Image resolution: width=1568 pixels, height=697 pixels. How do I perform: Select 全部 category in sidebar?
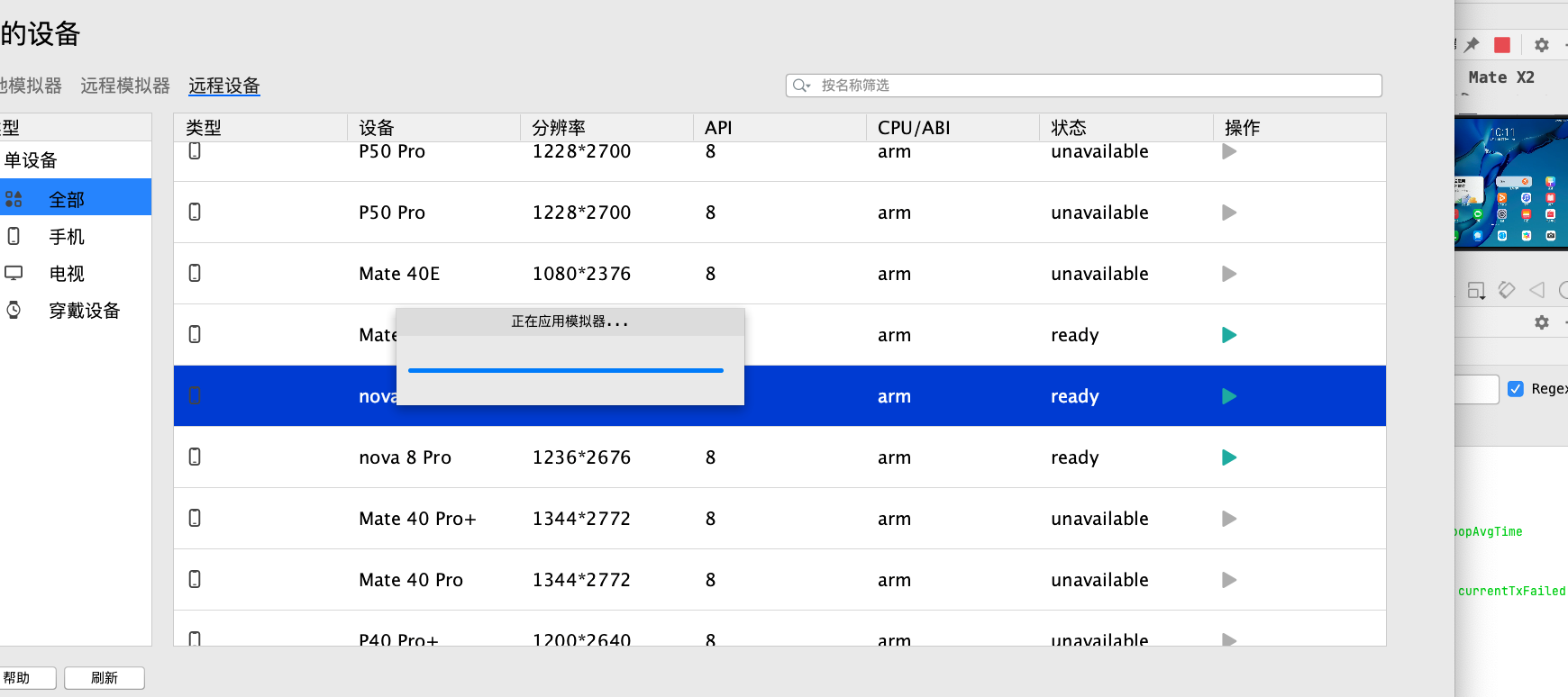click(x=76, y=198)
